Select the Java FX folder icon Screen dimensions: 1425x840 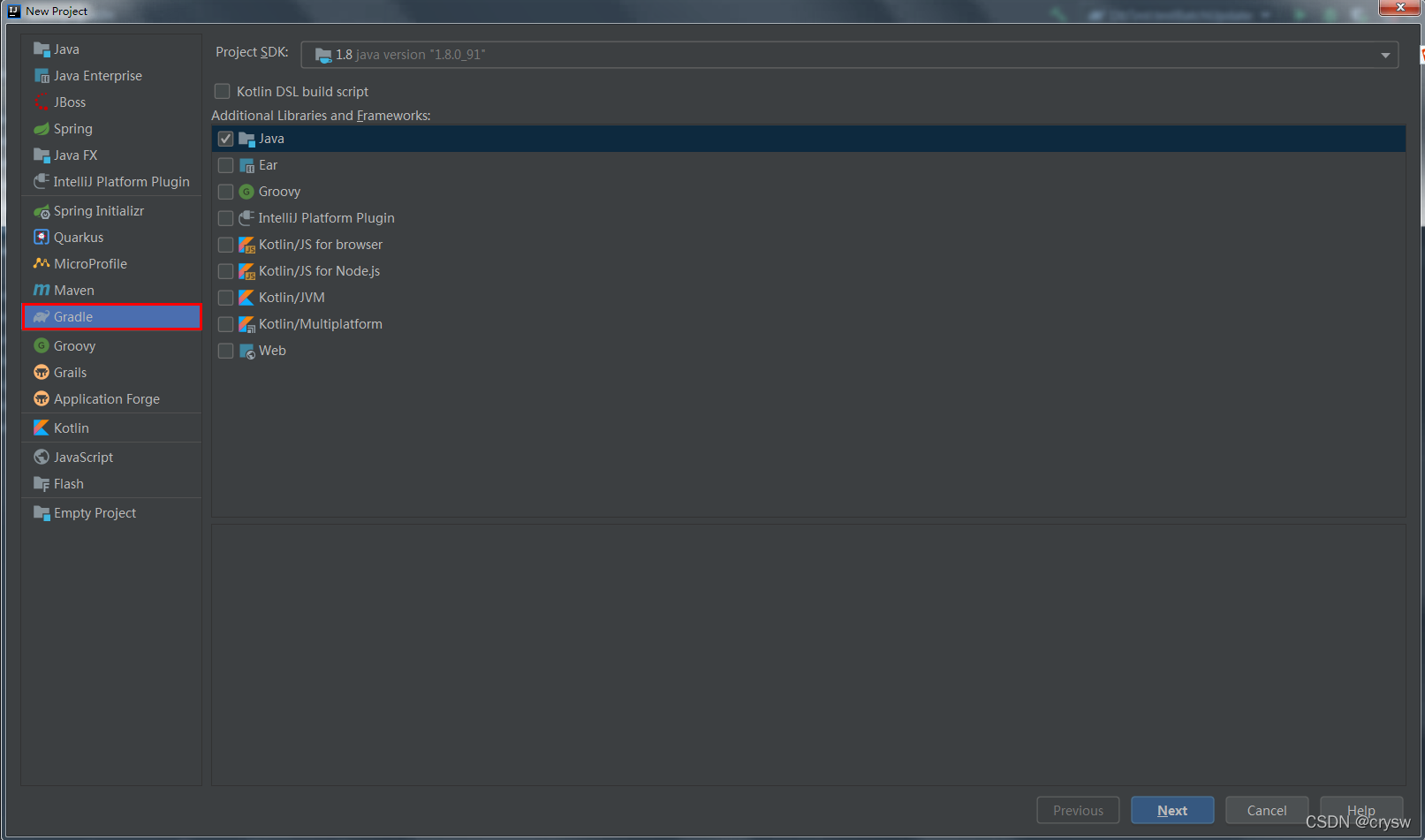[42, 155]
